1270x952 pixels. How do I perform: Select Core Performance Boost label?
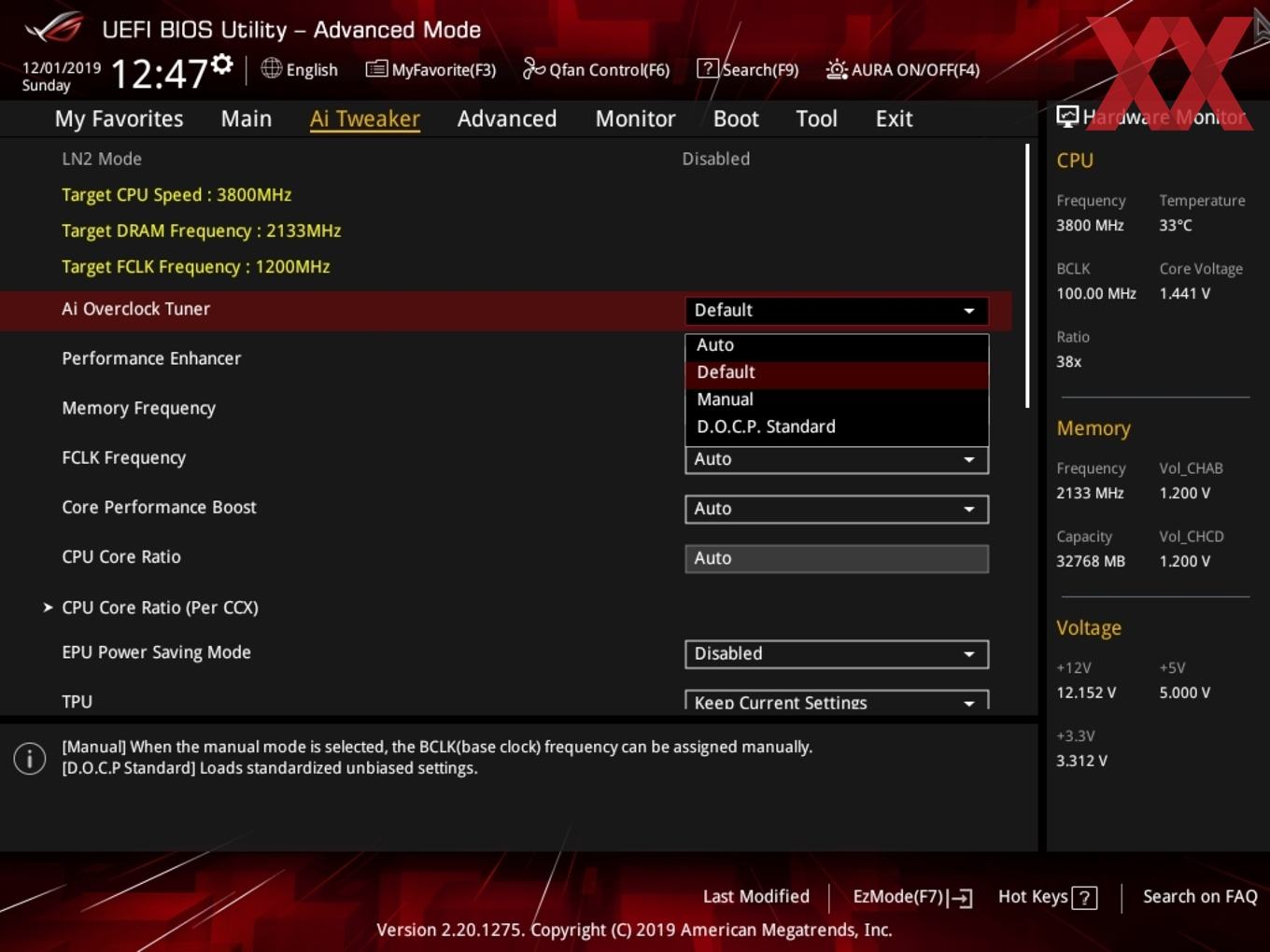159,508
